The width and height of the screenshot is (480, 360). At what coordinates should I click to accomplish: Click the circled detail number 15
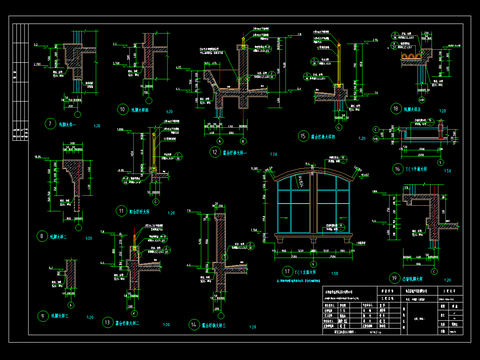[303, 136]
